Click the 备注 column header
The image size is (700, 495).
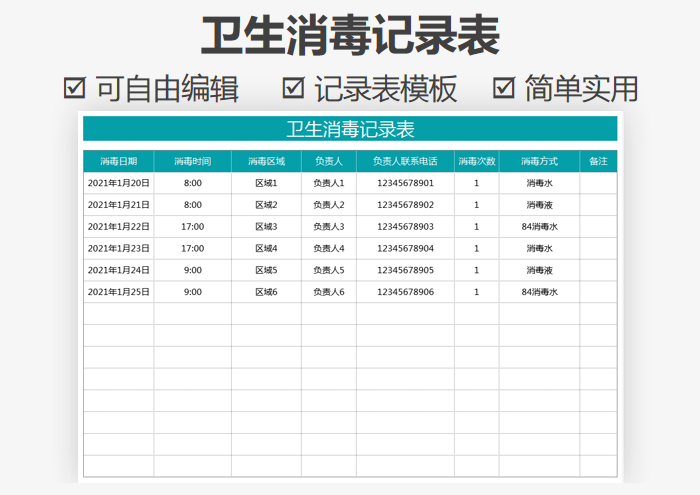click(x=598, y=161)
